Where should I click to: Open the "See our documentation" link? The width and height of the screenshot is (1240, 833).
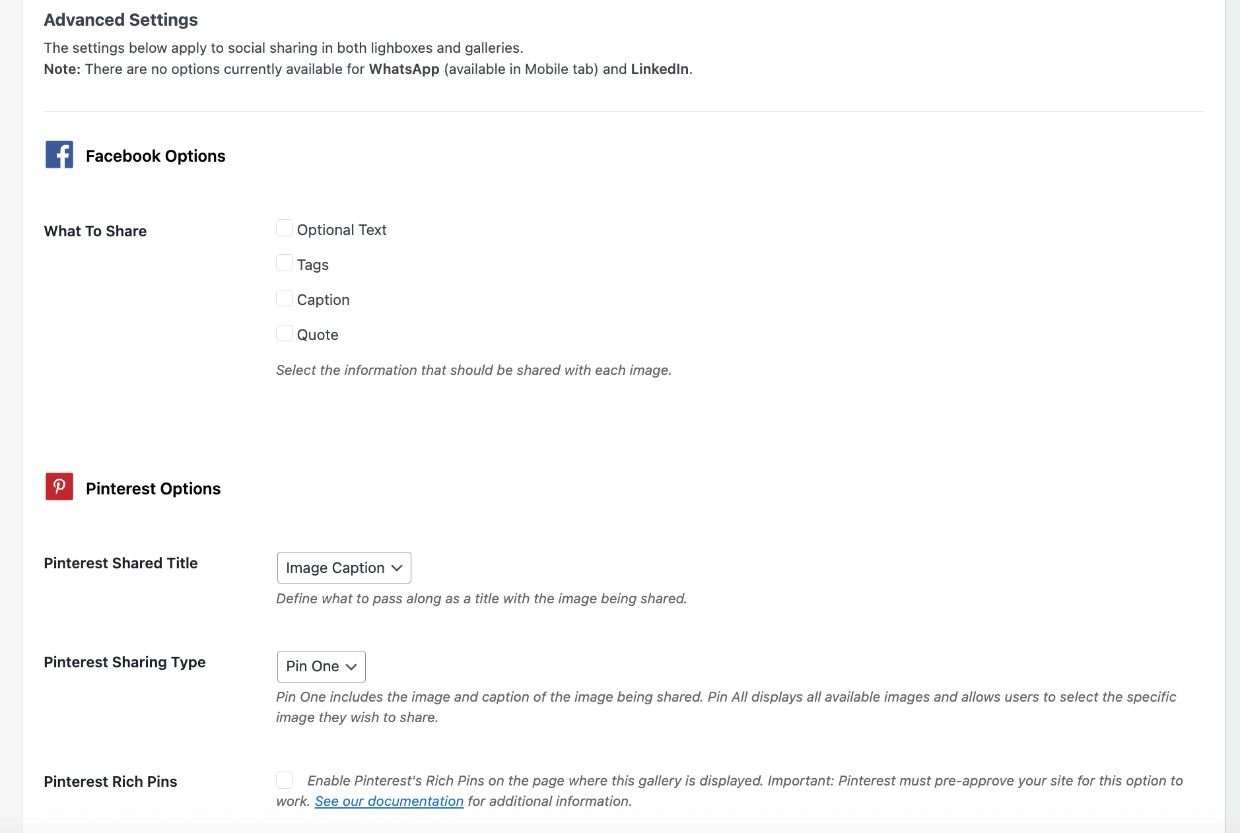[389, 801]
